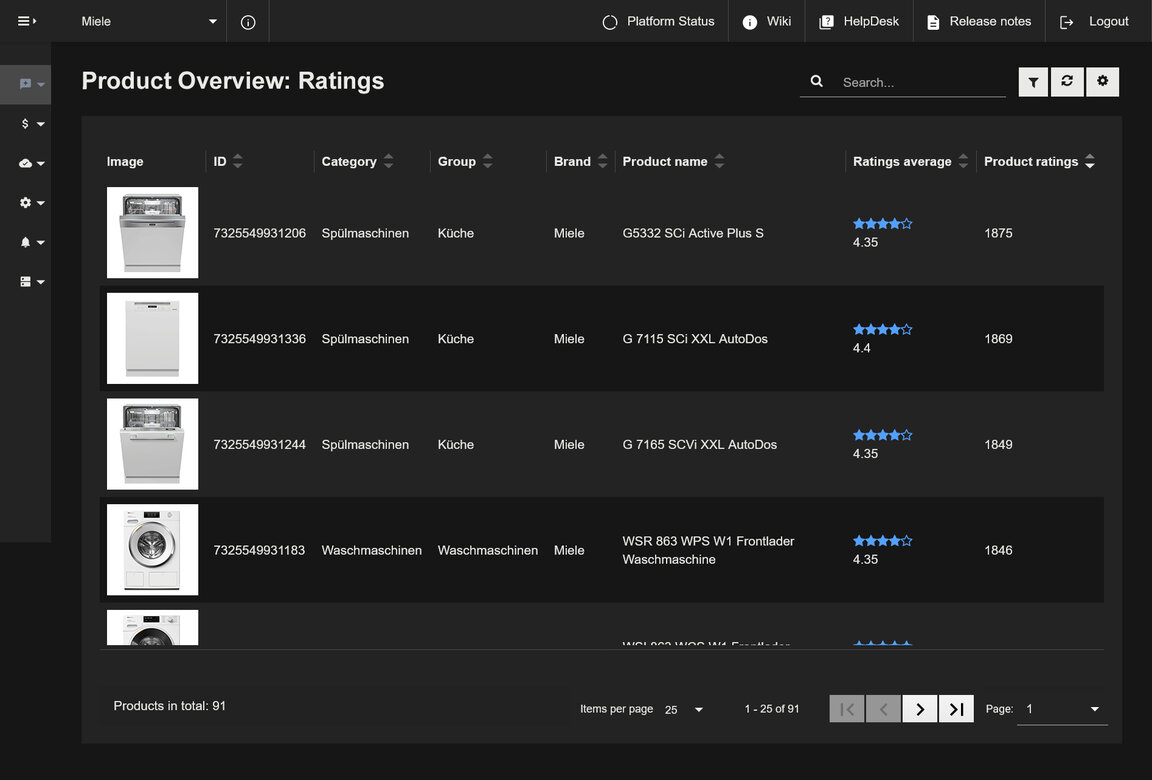Toggle the sidebar menu hamburger icon
Image resolution: width=1152 pixels, height=780 pixels.
(x=26, y=21)
